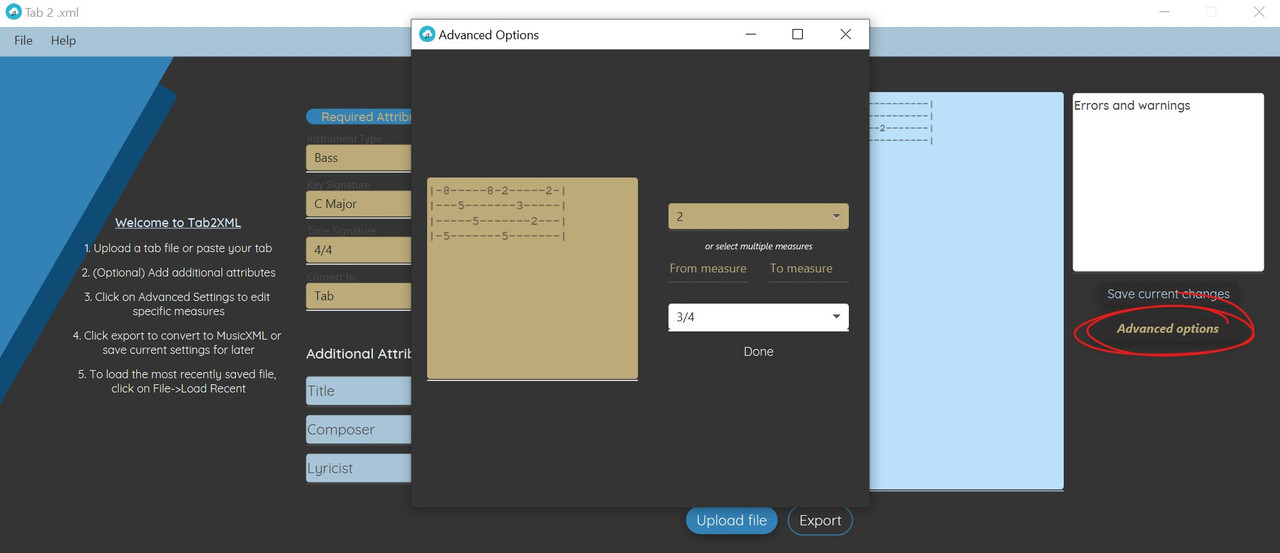
Task: Open the measure number dropdown showing 2
Action: point(758,216)
